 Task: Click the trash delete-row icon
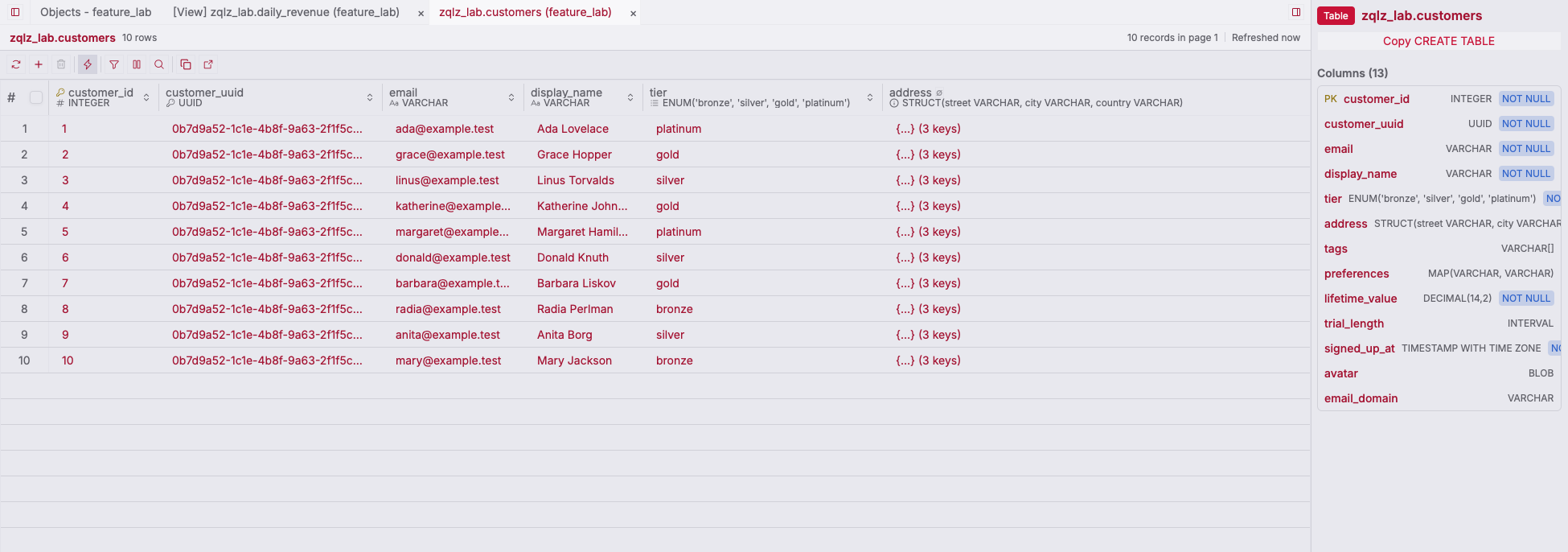click(61, 64)
